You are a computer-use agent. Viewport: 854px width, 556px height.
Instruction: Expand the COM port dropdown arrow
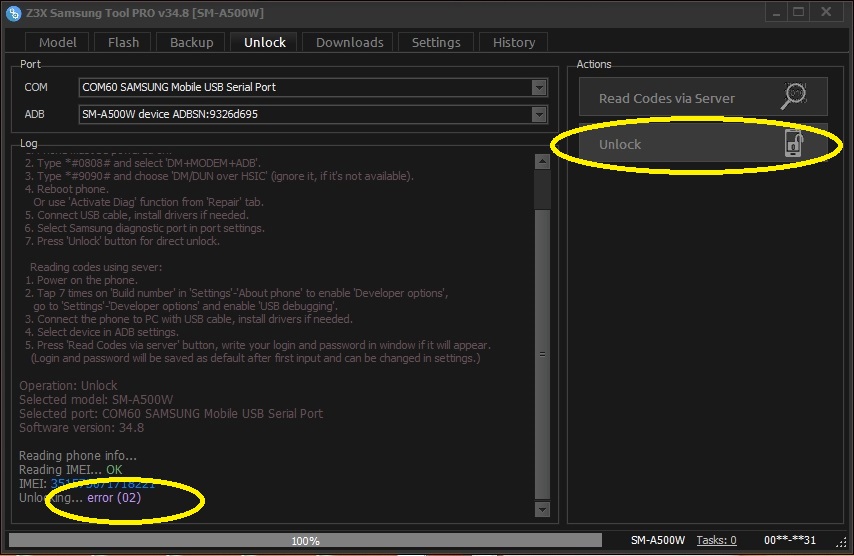539,87
